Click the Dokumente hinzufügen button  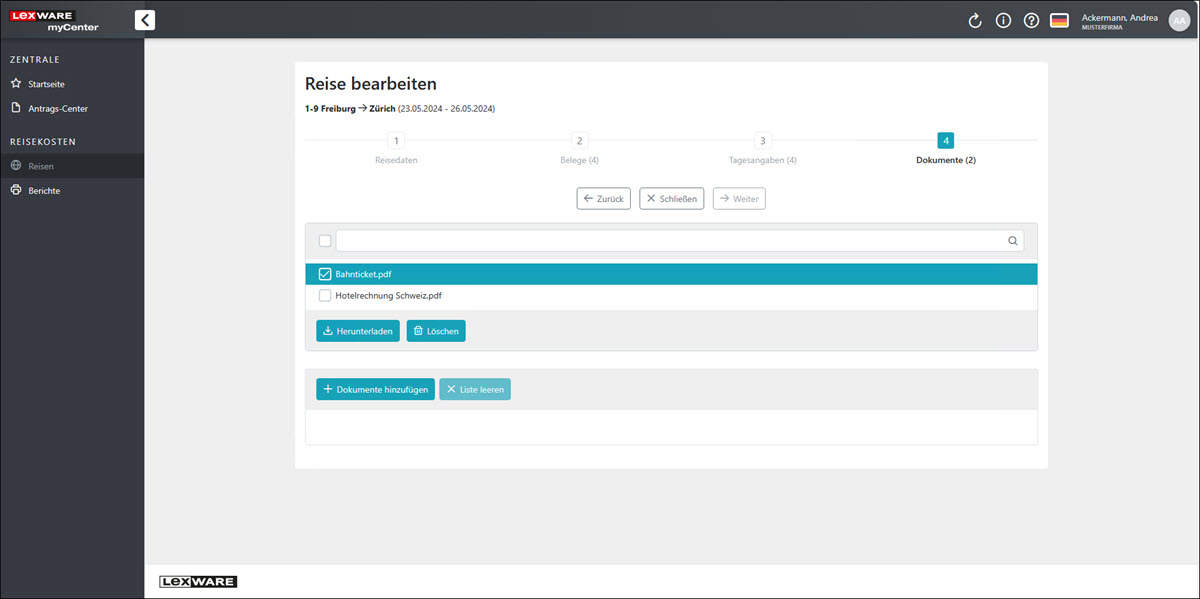tap(375, 389)
